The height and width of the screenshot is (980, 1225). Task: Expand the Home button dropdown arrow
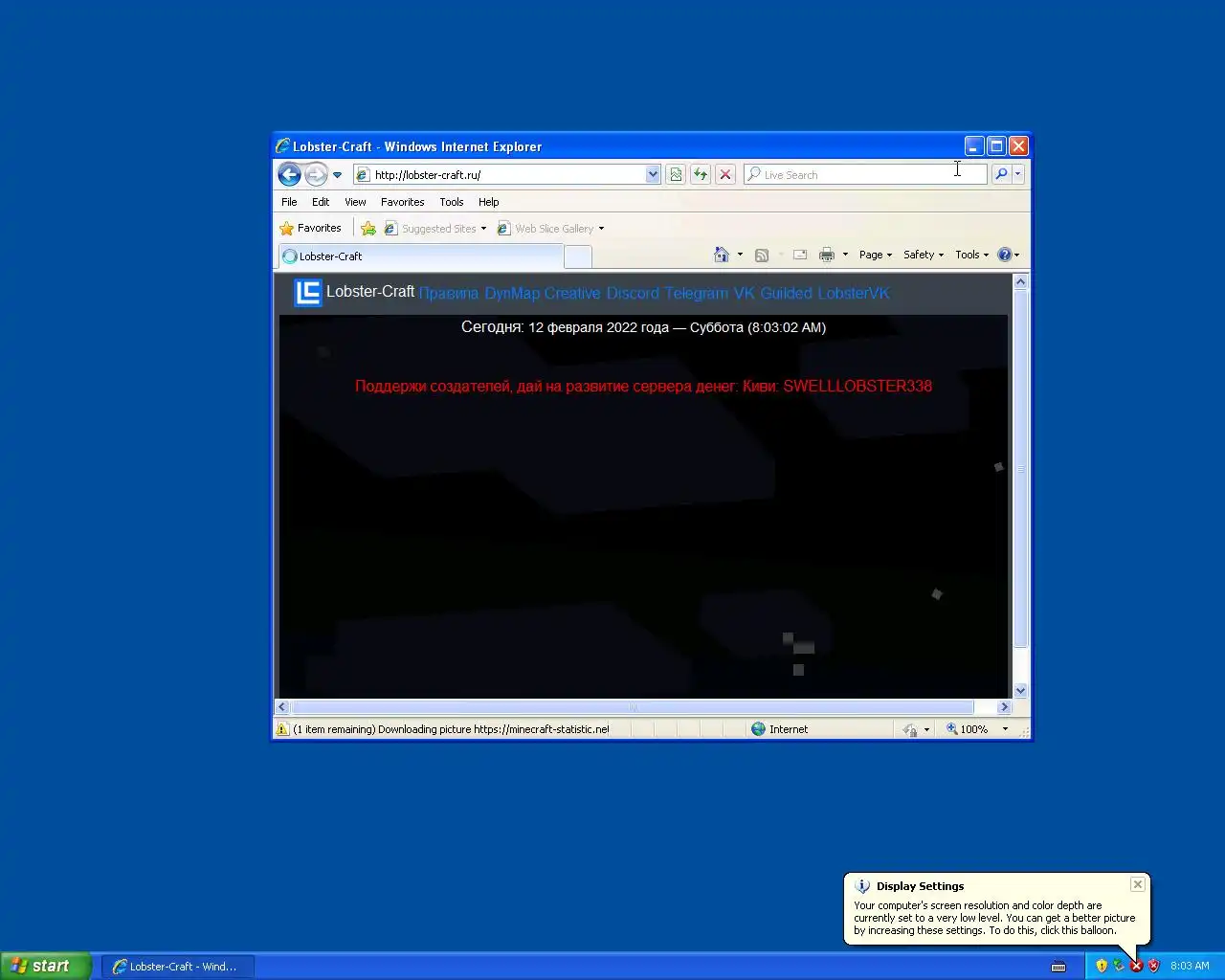point(740,255)
